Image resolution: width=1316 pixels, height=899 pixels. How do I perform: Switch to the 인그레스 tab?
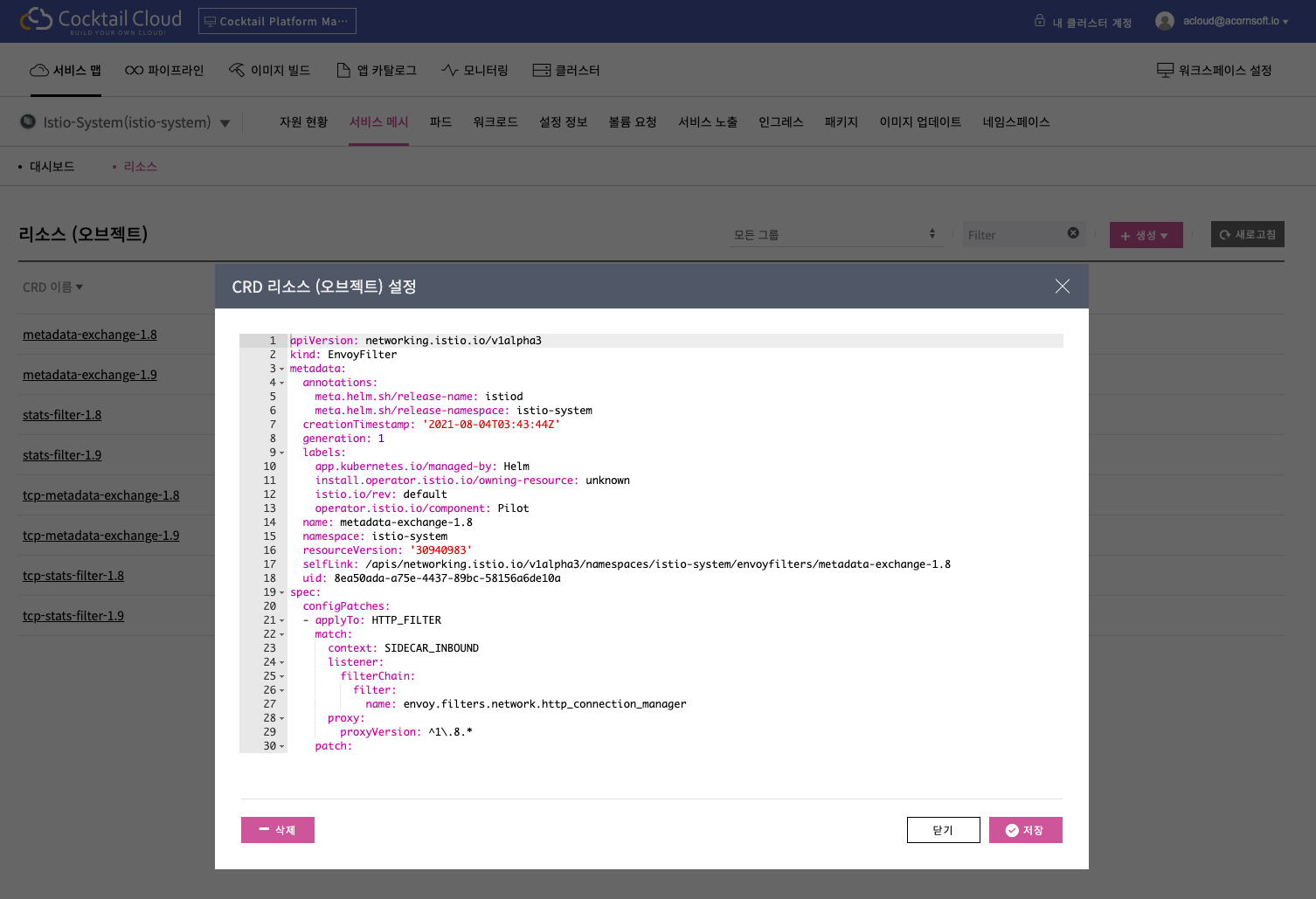780,122
